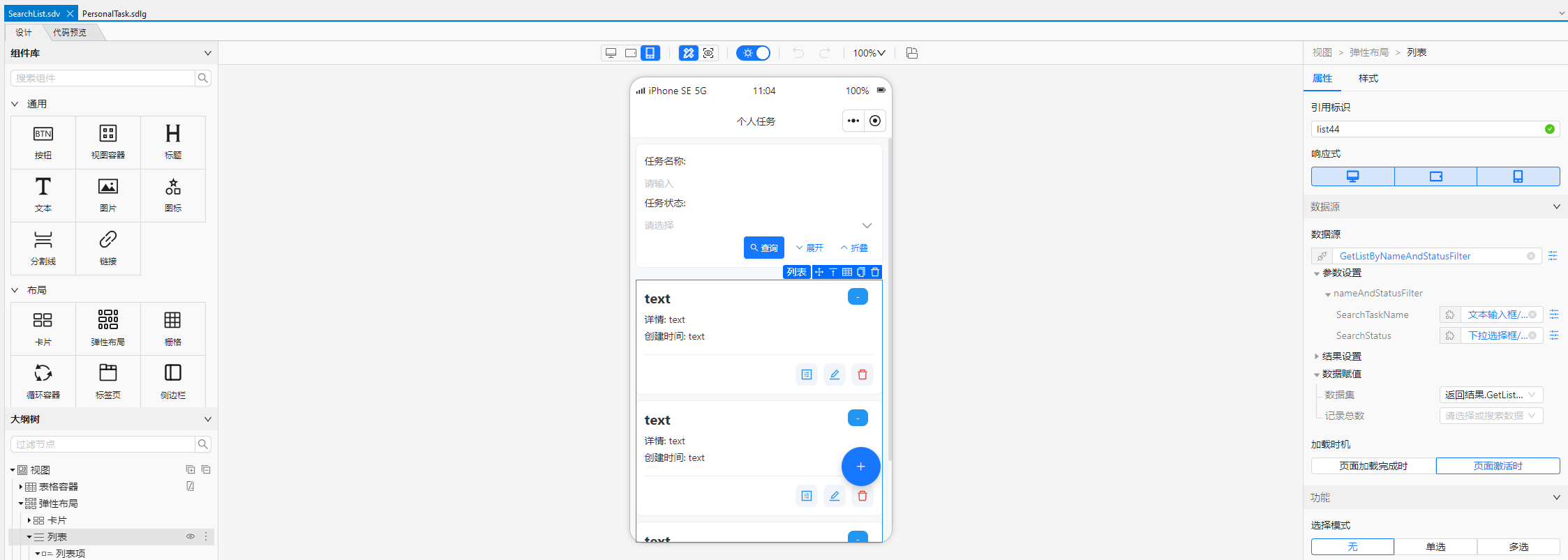Viewport: 1568px width, 560px height.
Task: Collapse the 数据源 properties section
Action: coord(1557,206)
